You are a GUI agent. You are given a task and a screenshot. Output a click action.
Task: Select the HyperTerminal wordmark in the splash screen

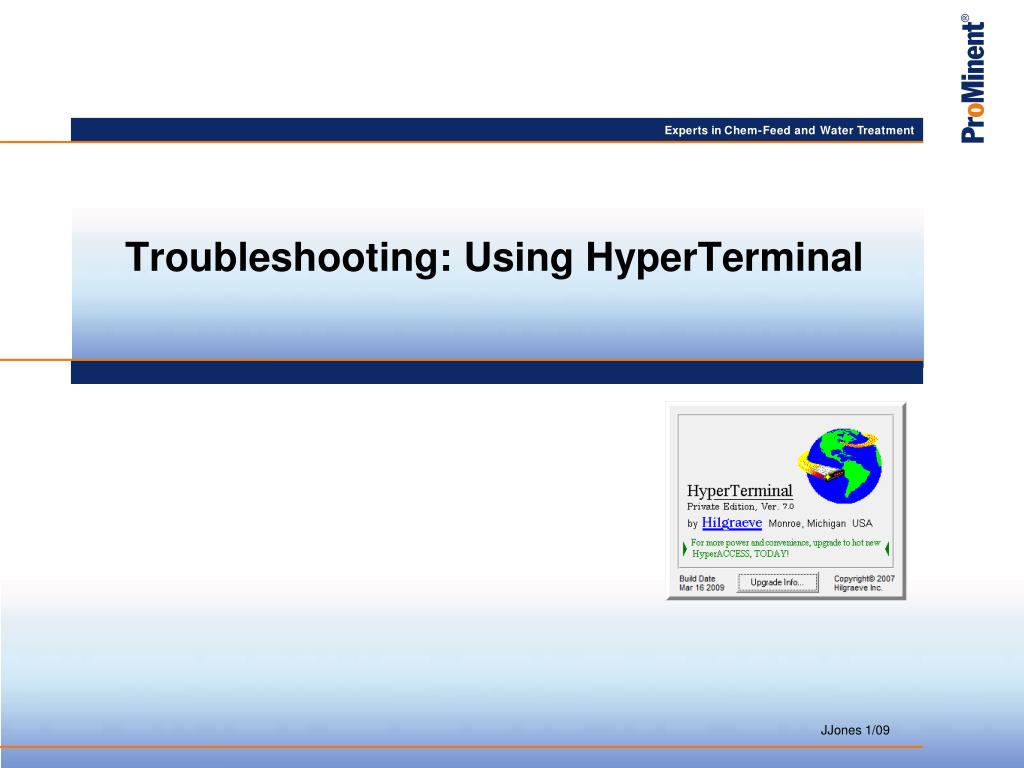pyautogui.click(x=740, y=491)
